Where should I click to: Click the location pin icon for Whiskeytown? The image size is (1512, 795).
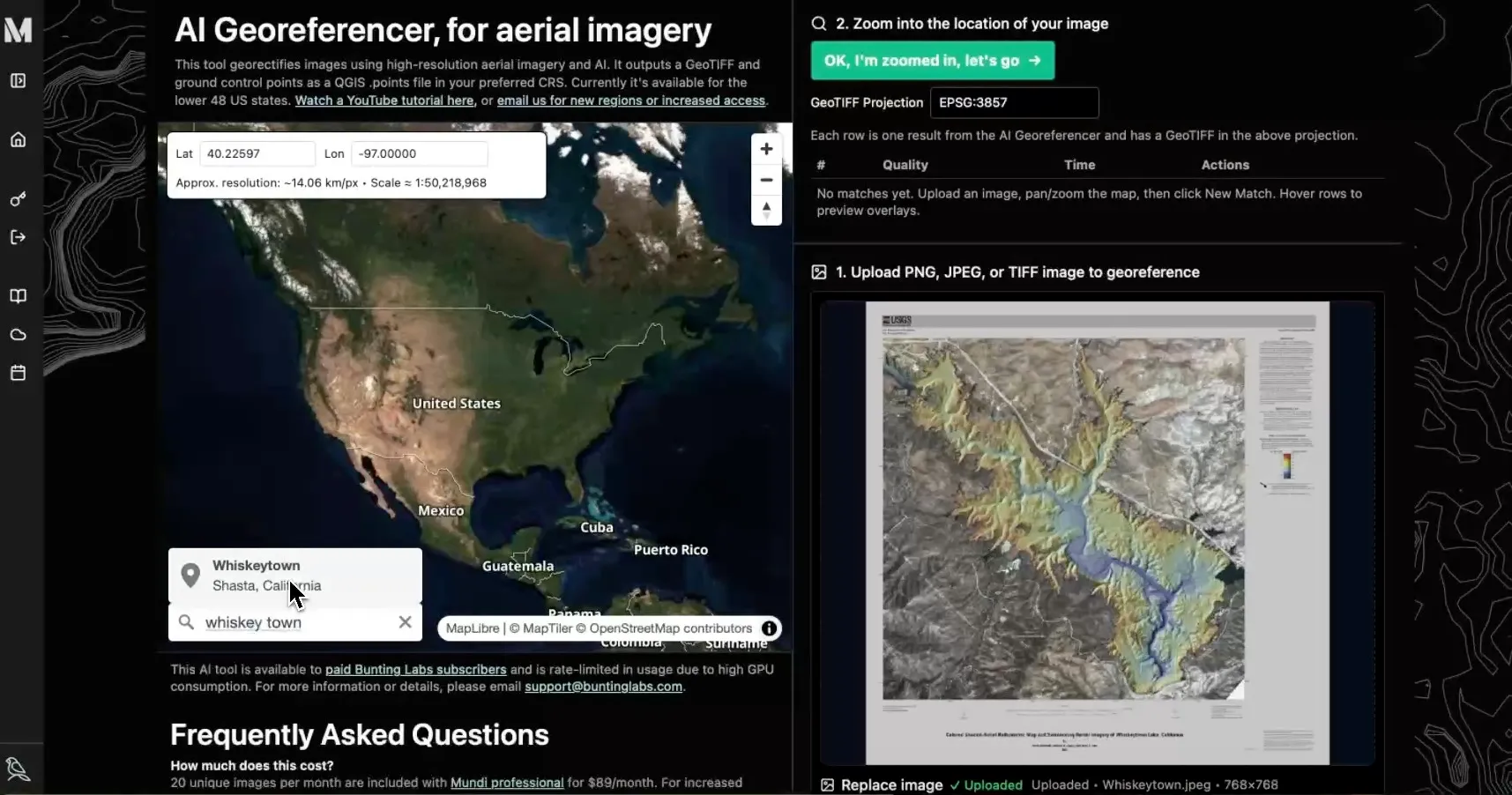[x=190, y=576]
